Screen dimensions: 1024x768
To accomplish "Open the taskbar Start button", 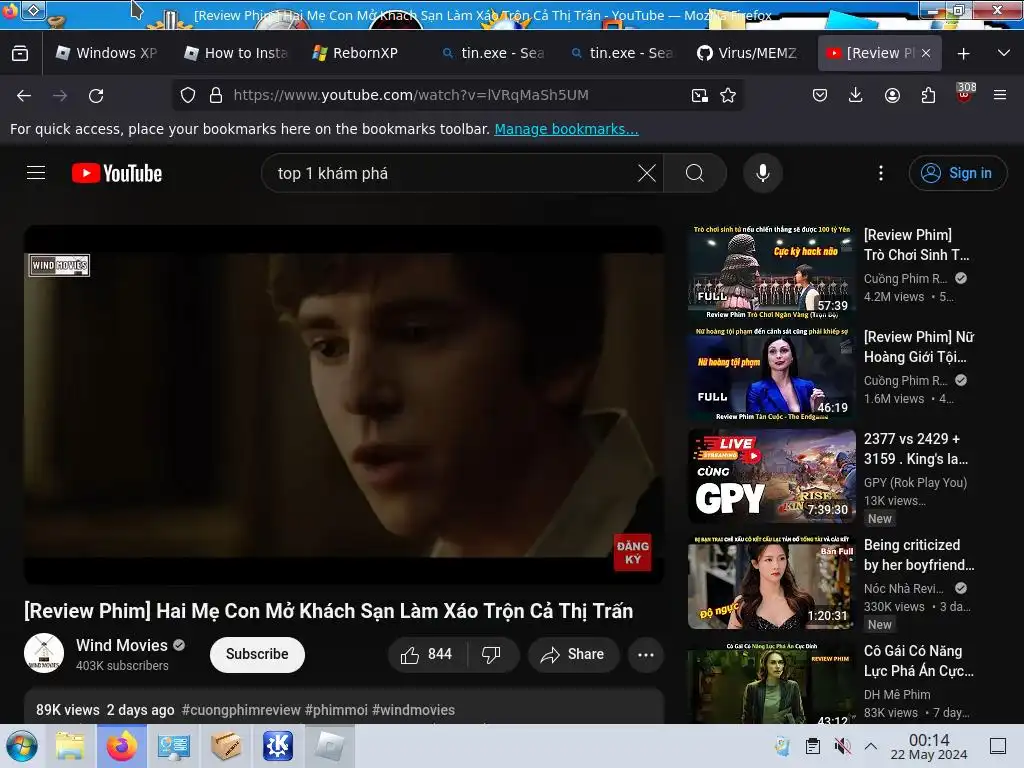I will 22,746.
